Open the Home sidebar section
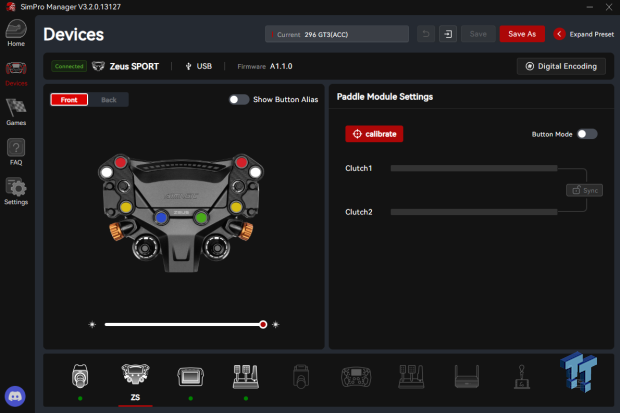The height and width of the screenshot is (413, 620). coord(16,33)
